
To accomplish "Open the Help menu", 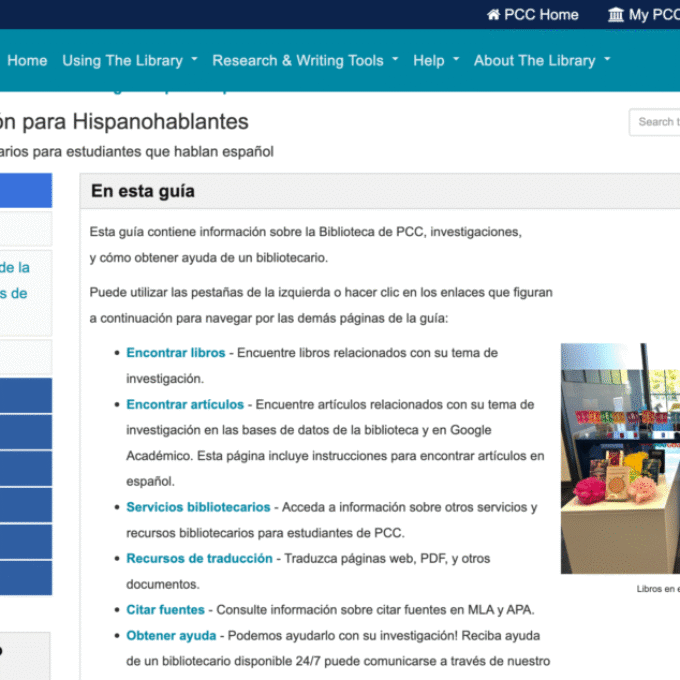I will click(x=428, y=60).
